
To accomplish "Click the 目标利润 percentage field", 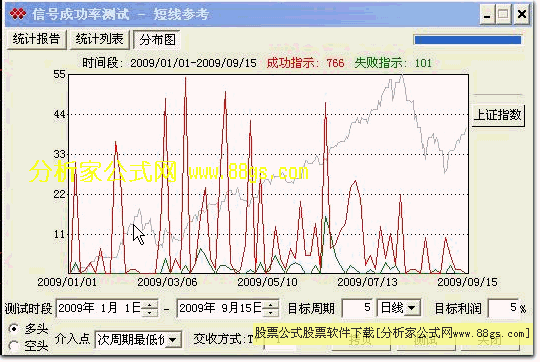I will coord(503,308).
